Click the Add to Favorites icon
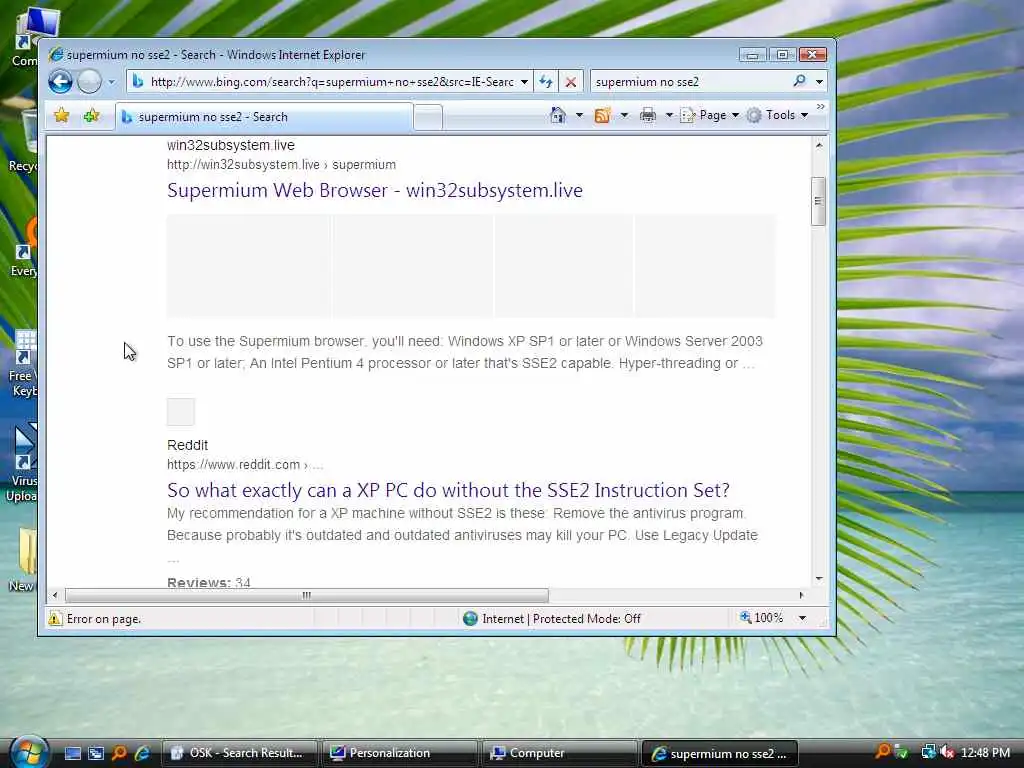Screen dimensions: 1024x768 point(91,116)
